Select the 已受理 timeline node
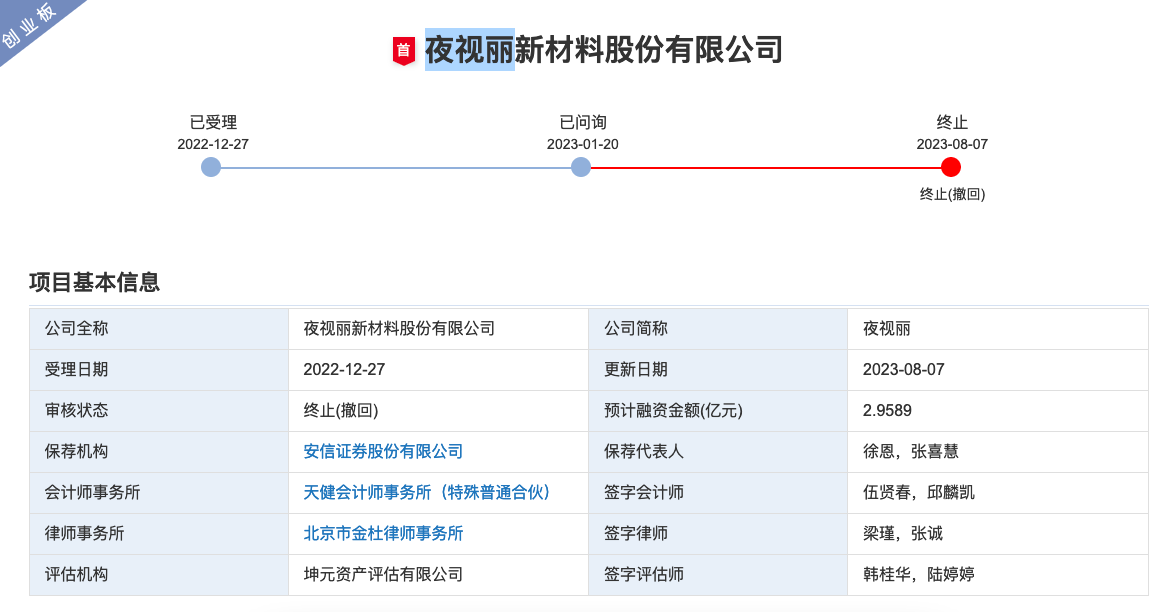The height and width of the screenshot is (612, 1165). tap(211, 167)
